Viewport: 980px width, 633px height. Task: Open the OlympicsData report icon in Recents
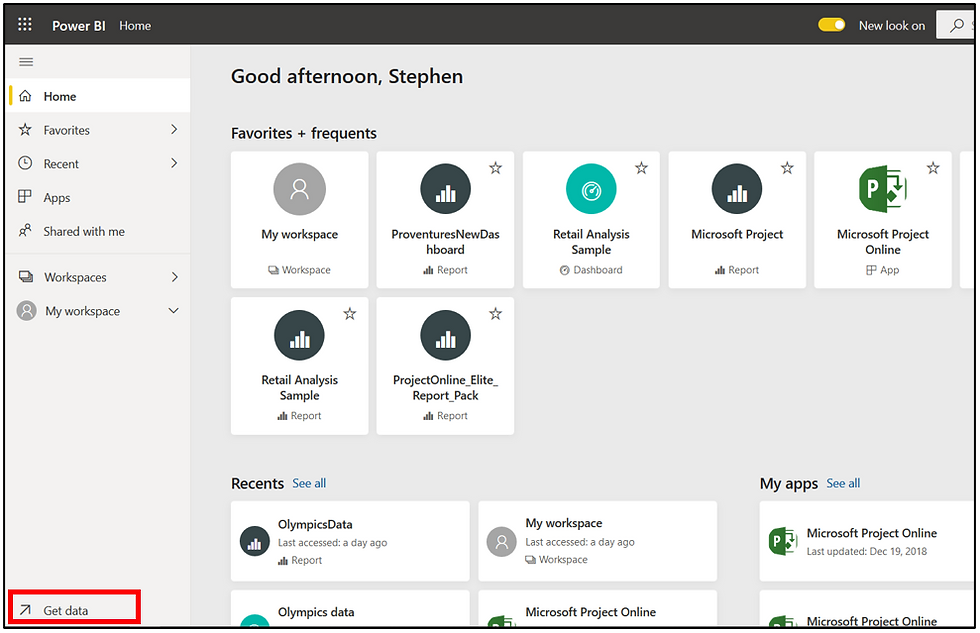tap(254, 541)
